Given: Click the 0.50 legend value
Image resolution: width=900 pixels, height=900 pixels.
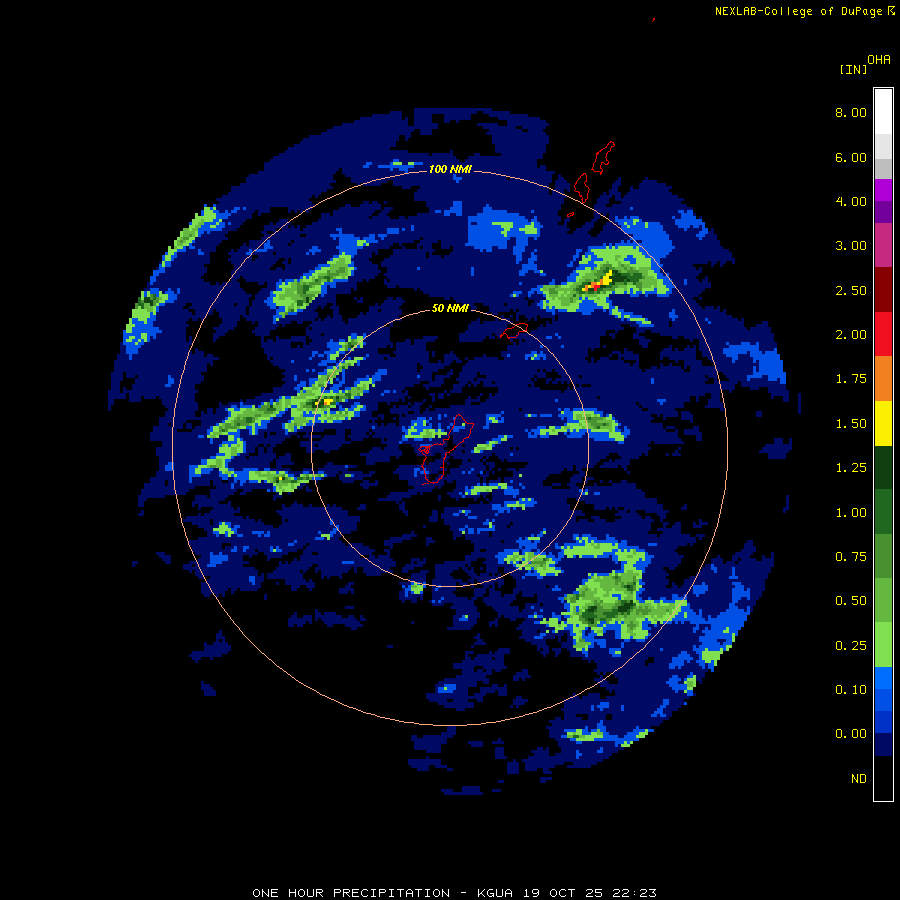Looking at the screenshot, I should point(851,601).
